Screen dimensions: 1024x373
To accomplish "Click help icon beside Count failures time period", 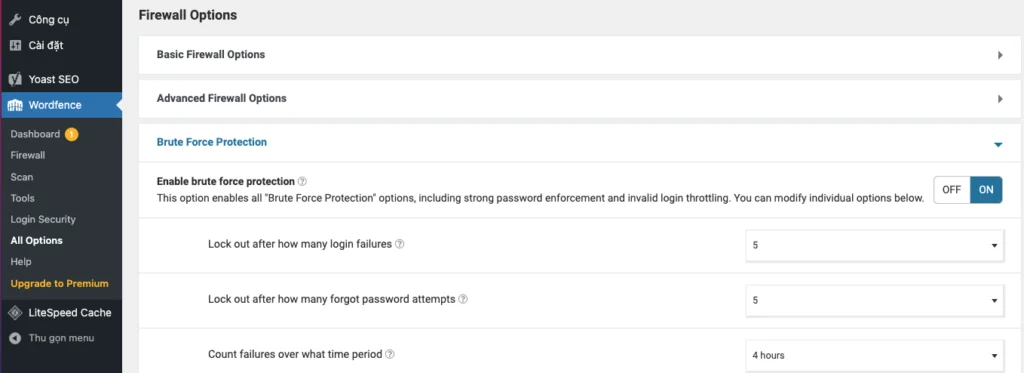I will (x=390, y=355).
